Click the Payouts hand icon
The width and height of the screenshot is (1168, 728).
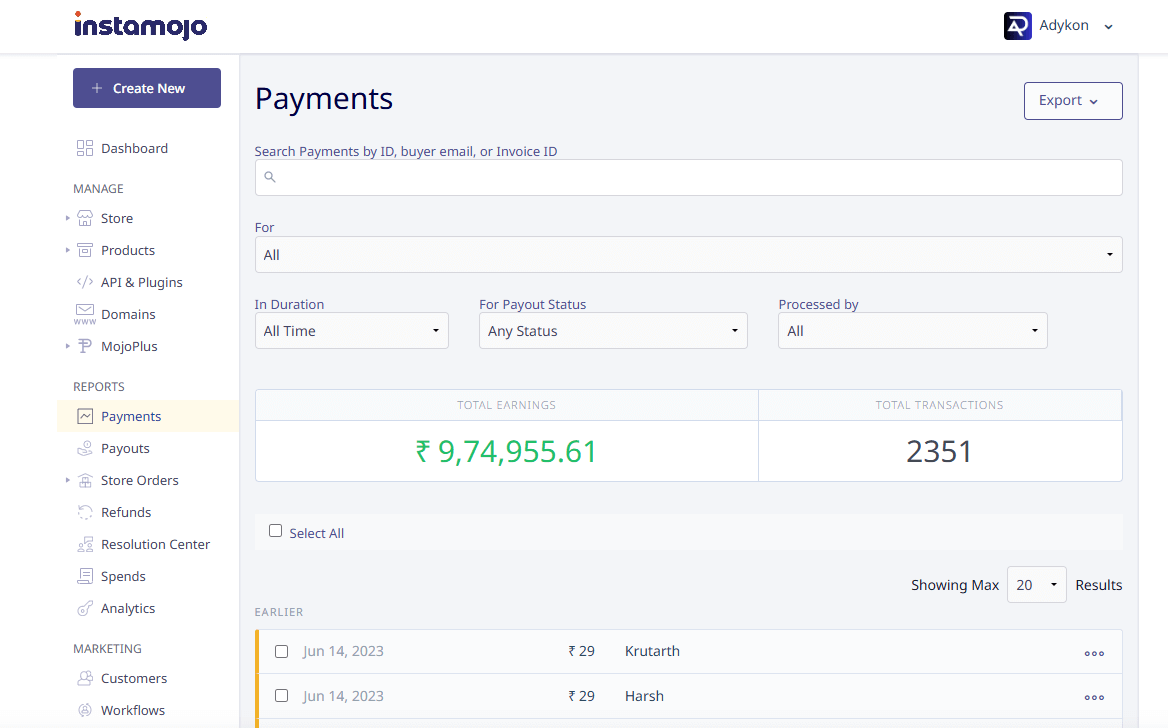[x=85, y=448]
